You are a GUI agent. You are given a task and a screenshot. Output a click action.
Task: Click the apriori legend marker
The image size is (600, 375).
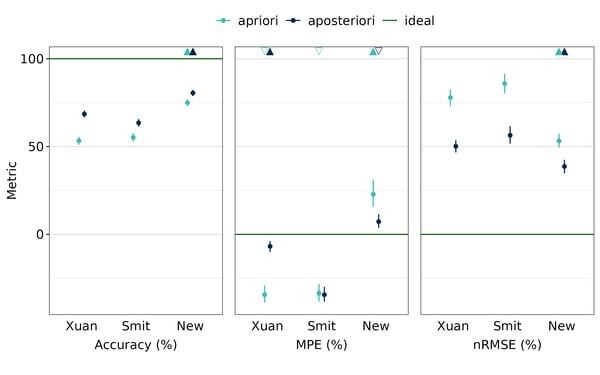pos(223,20)
